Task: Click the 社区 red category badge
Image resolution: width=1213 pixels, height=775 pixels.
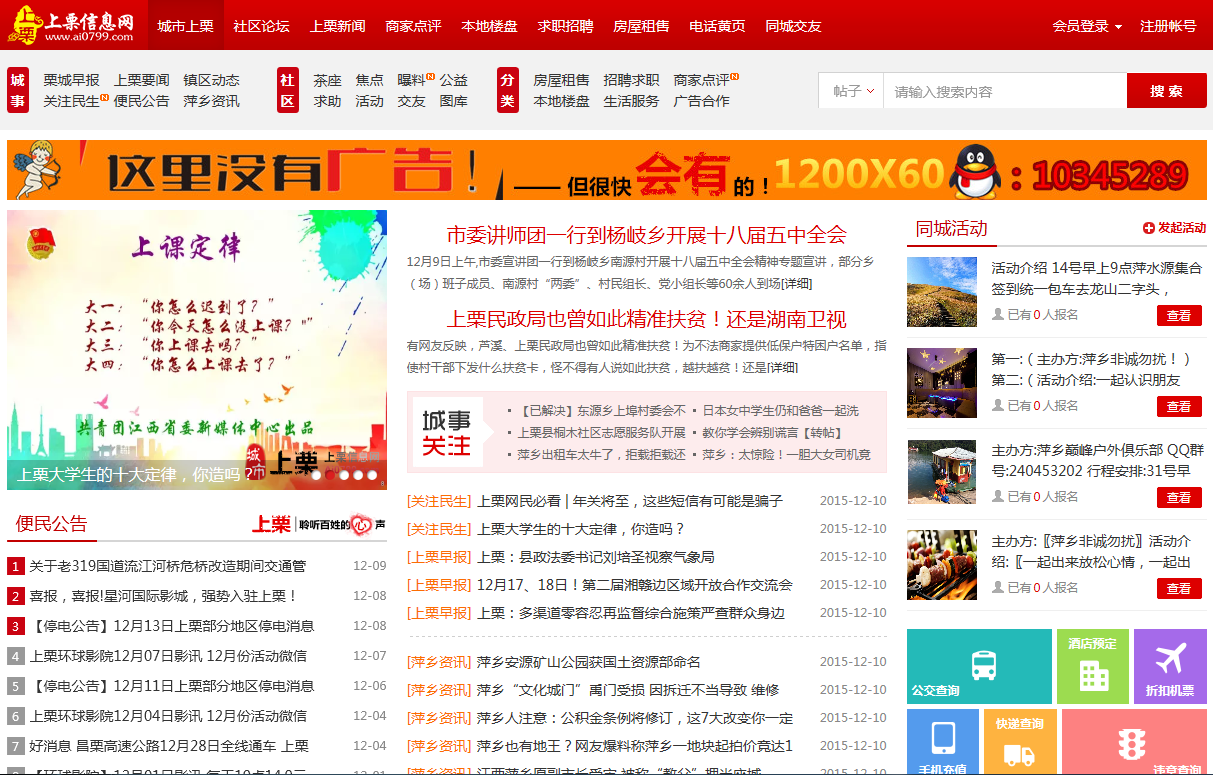Action: 288,91
